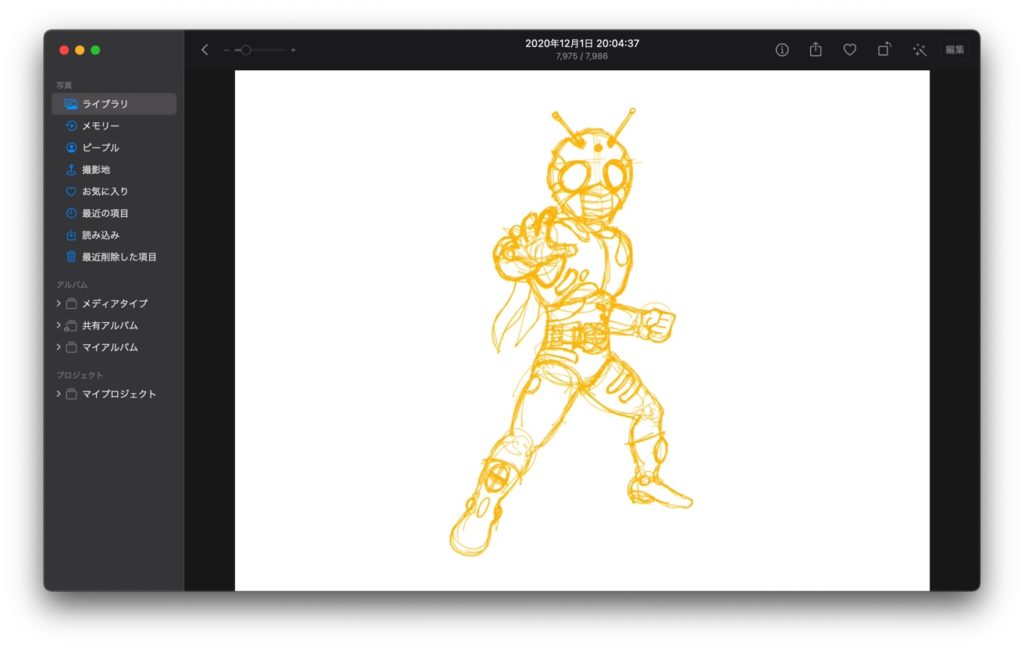1024x649 pixels.
Task: Toggle favorite with the heart icon
Action: [850, 50]
